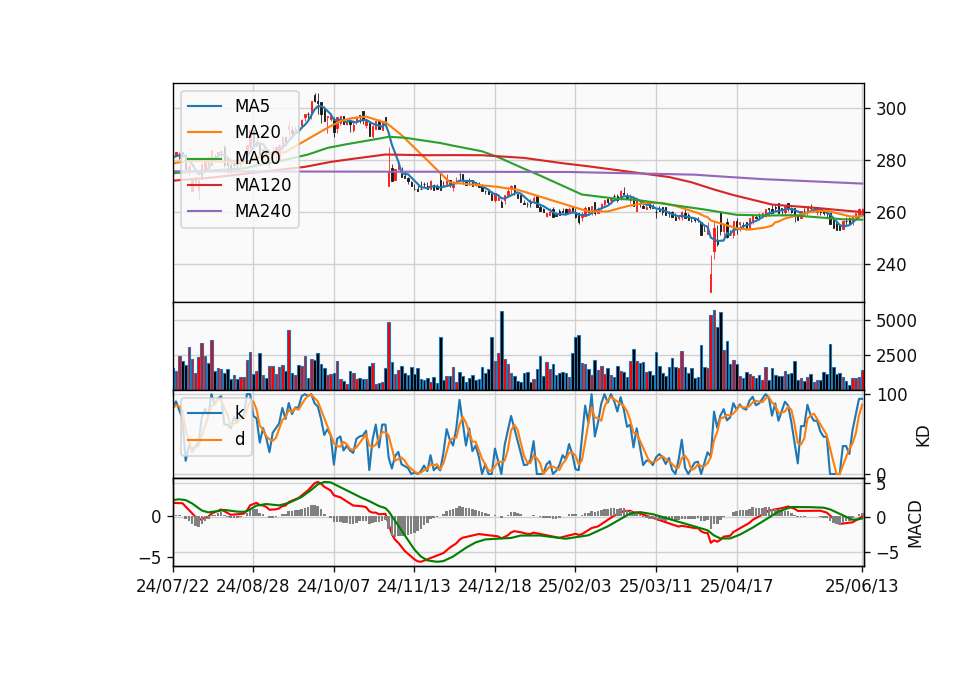960x690 pixels.
Task: Click the blue MA5 legend line sample
Action: click(204, 107)
